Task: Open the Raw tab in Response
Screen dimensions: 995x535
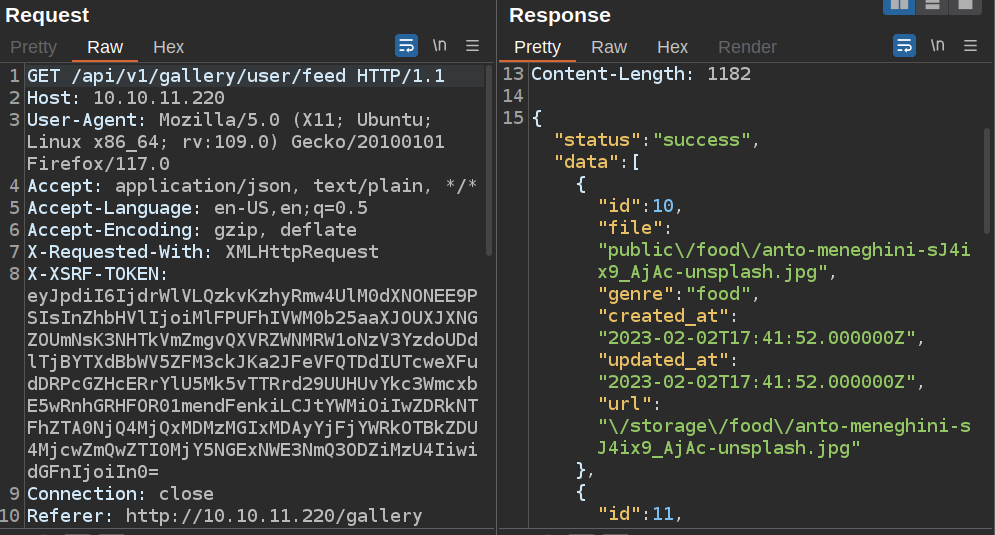Action: [x=609, y=47]
